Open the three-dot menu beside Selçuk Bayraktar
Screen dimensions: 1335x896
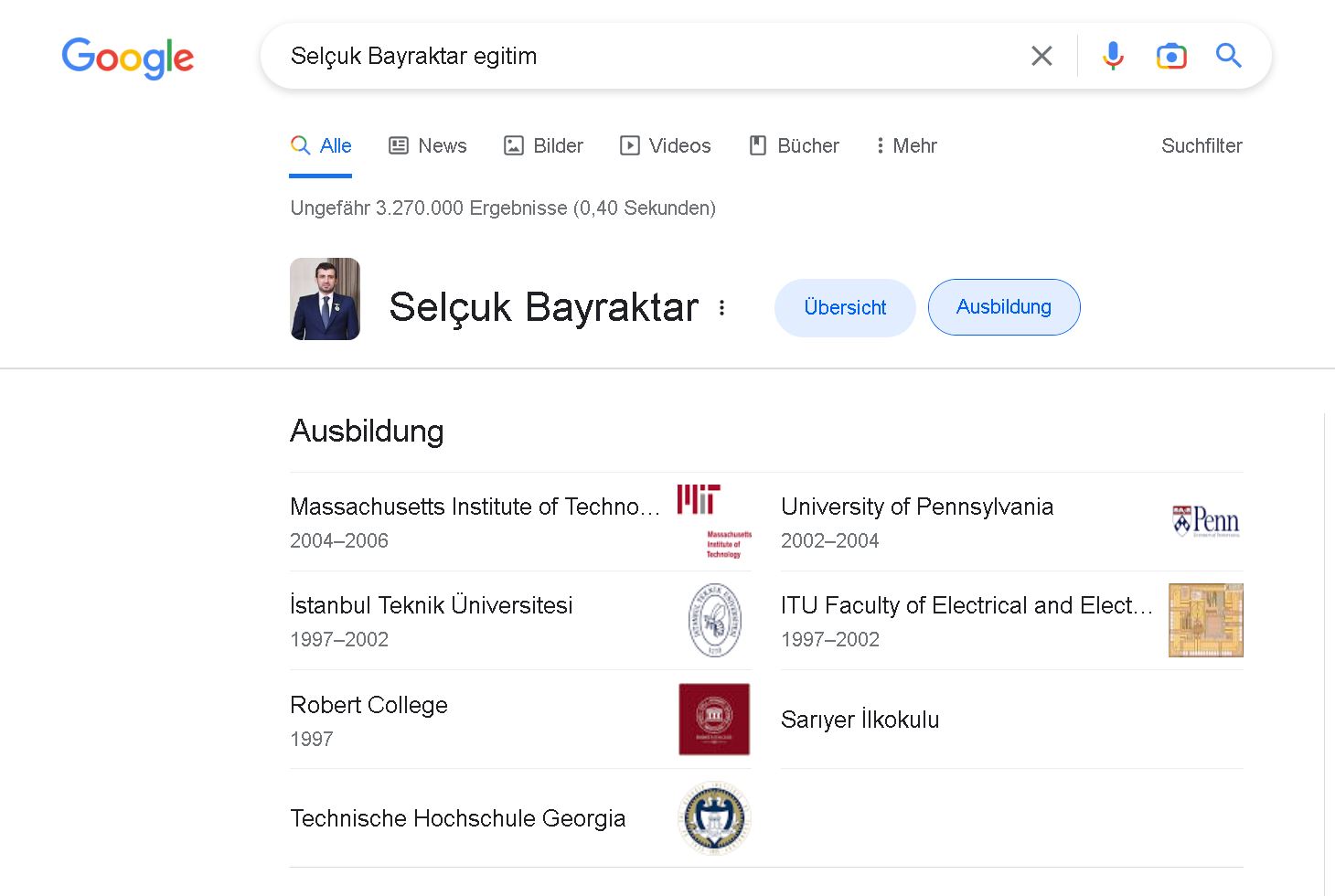(x=721, y=308)
